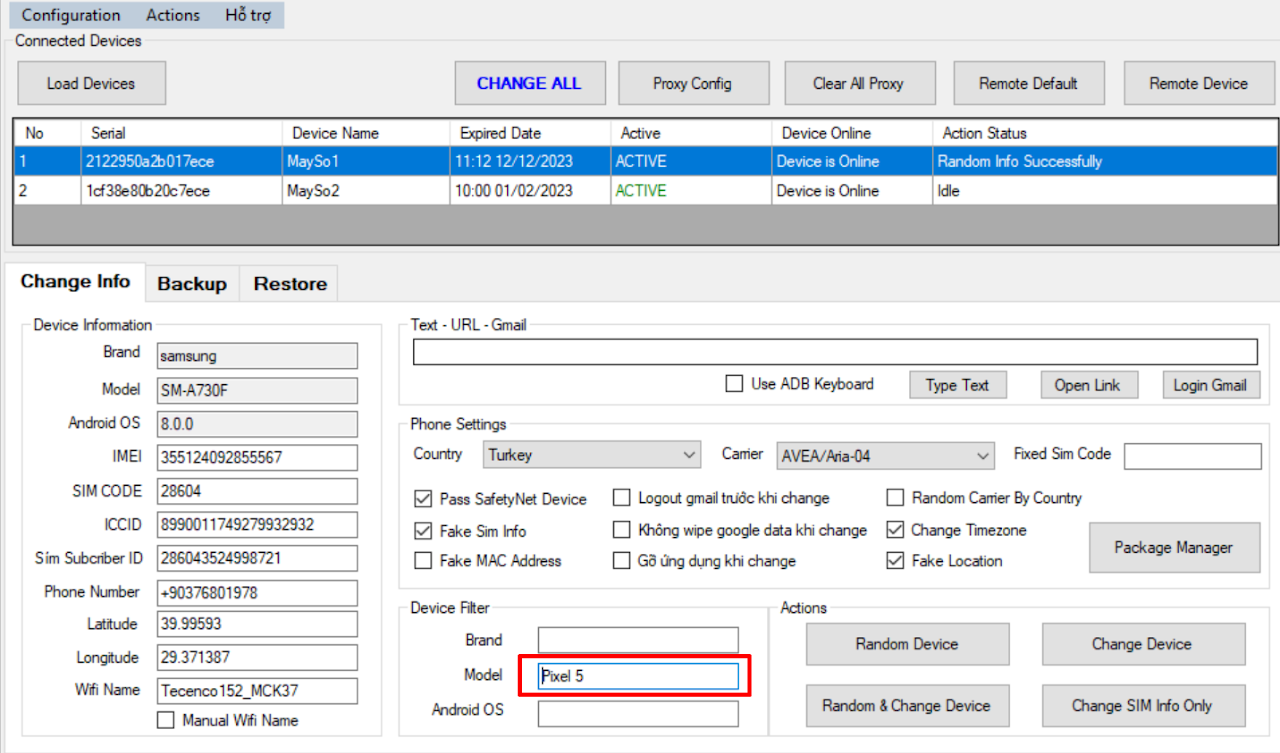
Task: Click Change SIM Info Only
Action: 1142,706
